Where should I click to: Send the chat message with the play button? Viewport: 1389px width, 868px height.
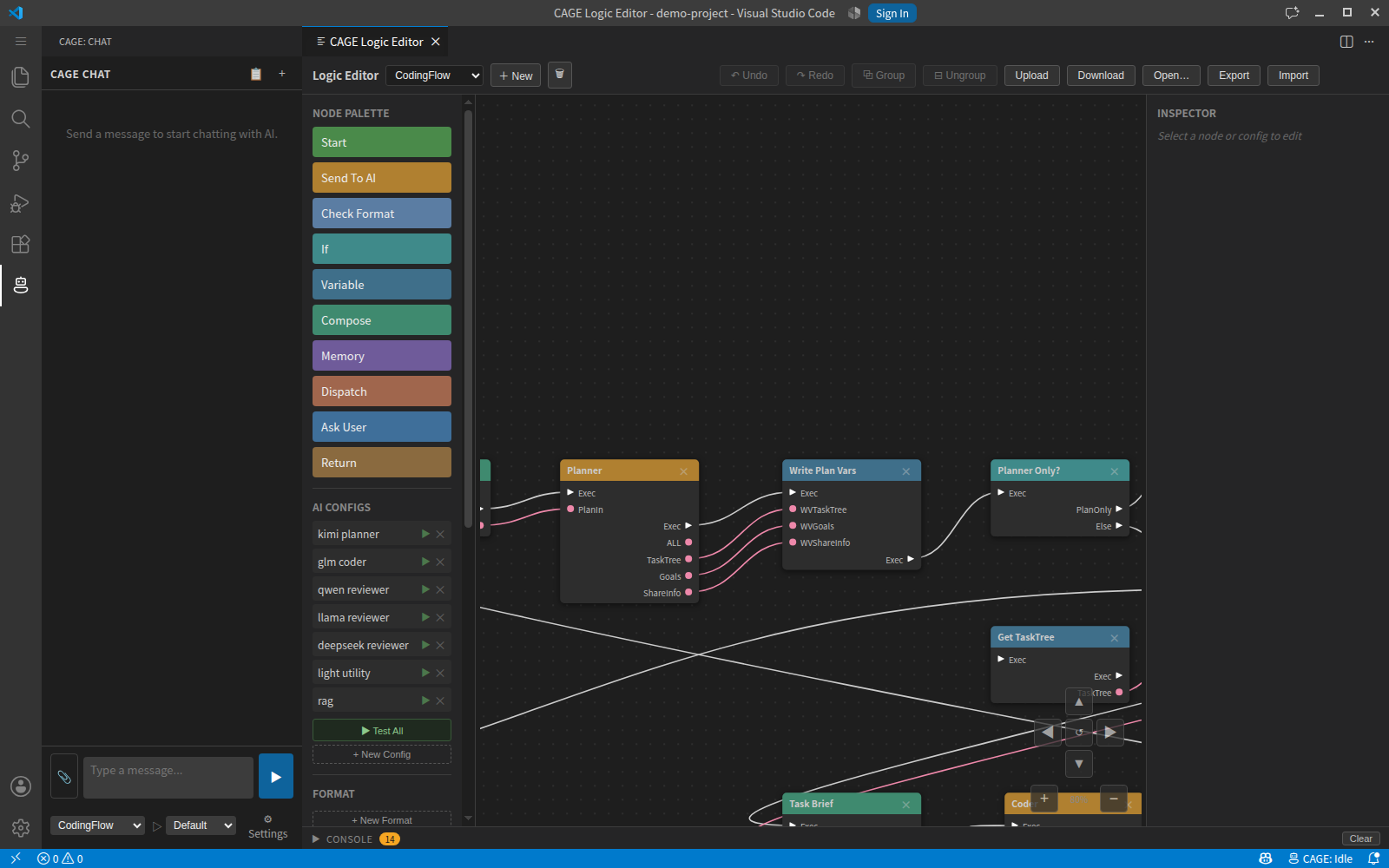pos(276,776)
